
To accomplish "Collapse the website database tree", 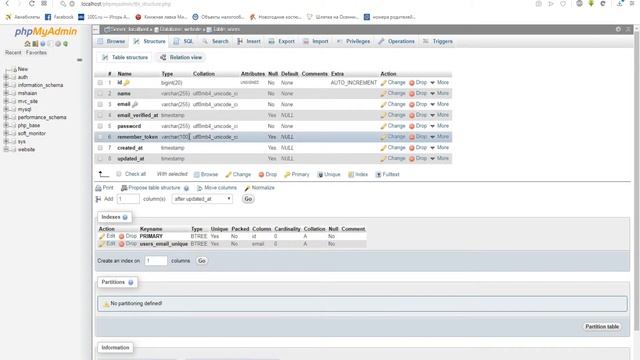I will (x=6, y=149).
